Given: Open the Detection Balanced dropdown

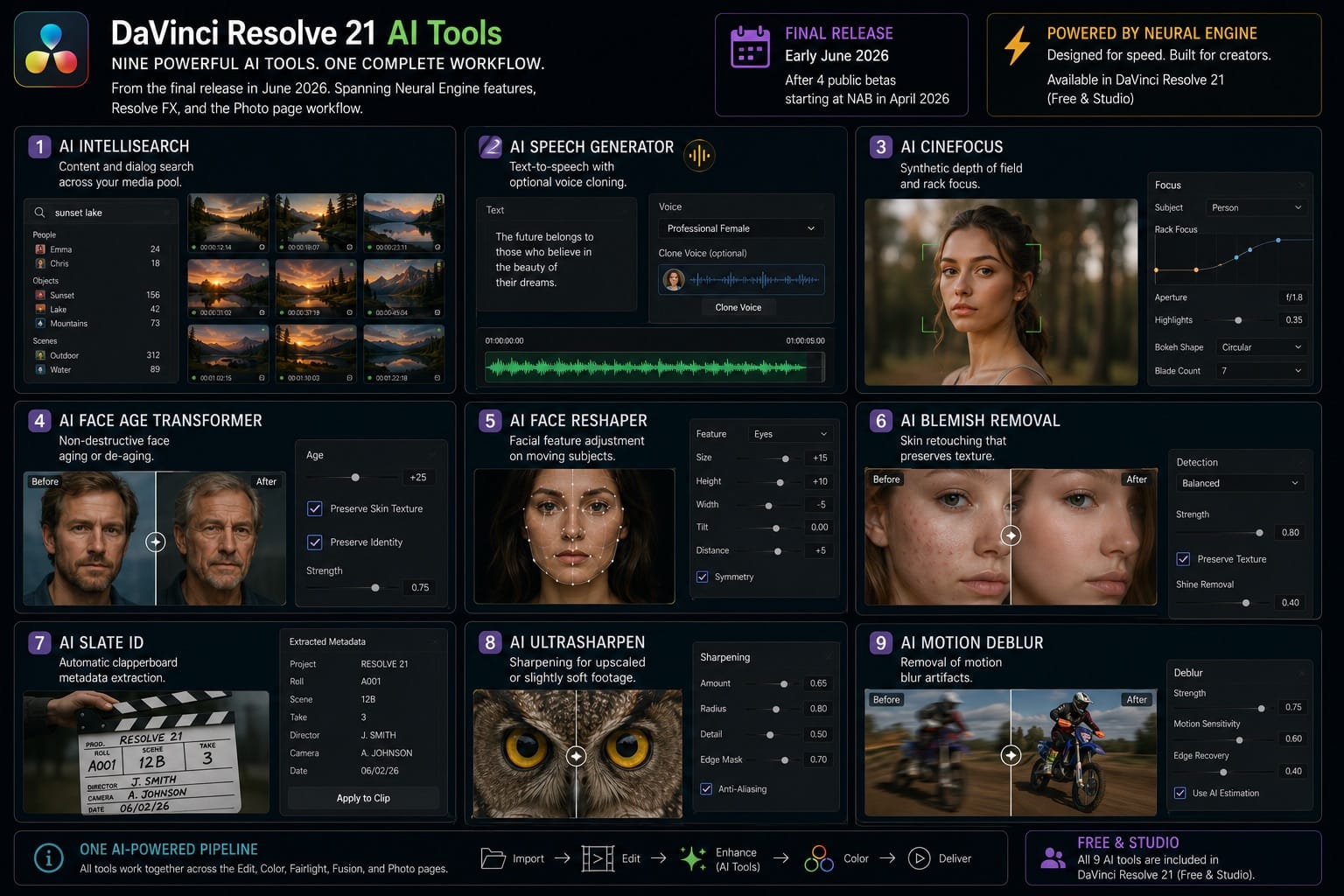Looking at the screenshot, I should point(1239,483).
